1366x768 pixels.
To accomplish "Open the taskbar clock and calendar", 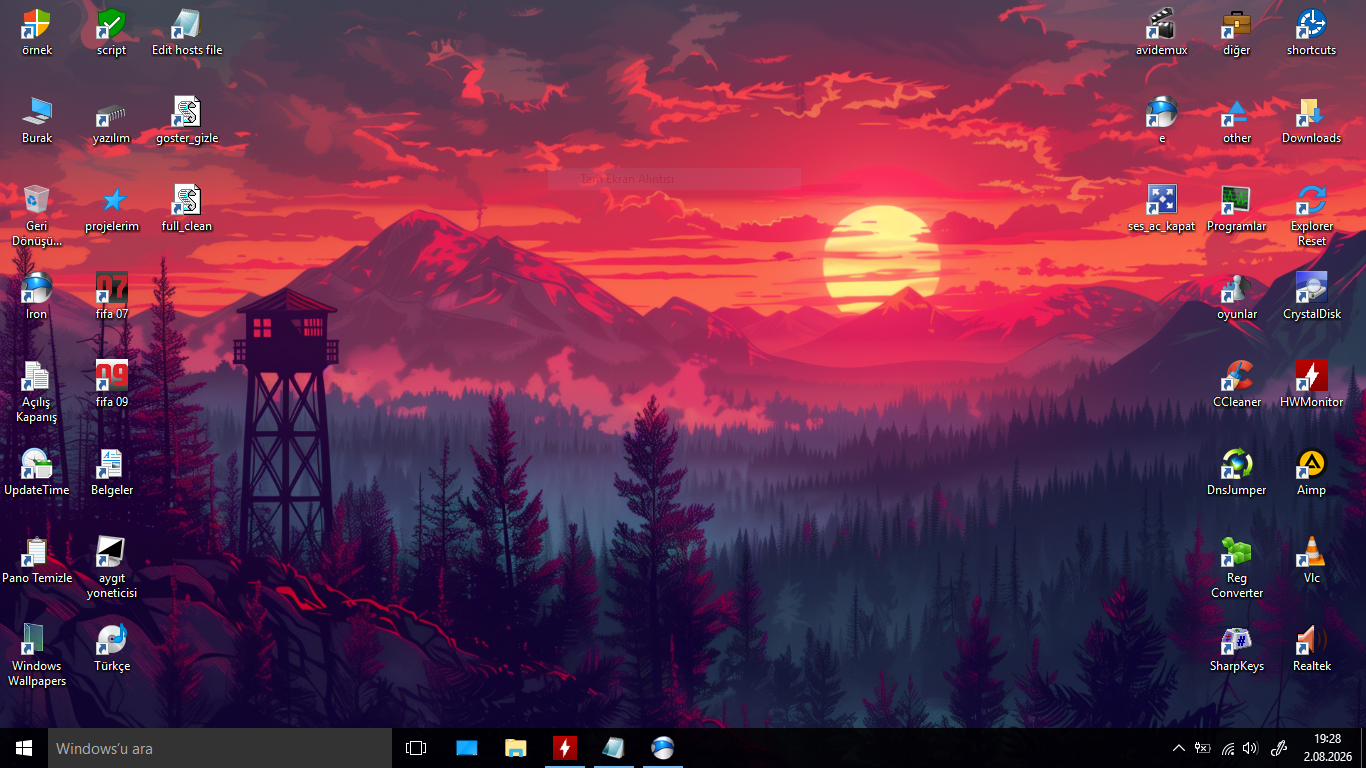I will [x=1327, y=748].
